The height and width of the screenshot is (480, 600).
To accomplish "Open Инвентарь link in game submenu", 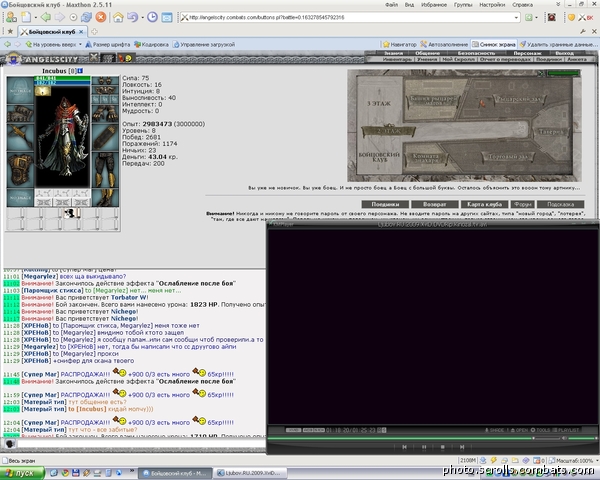I will point(397,59).
